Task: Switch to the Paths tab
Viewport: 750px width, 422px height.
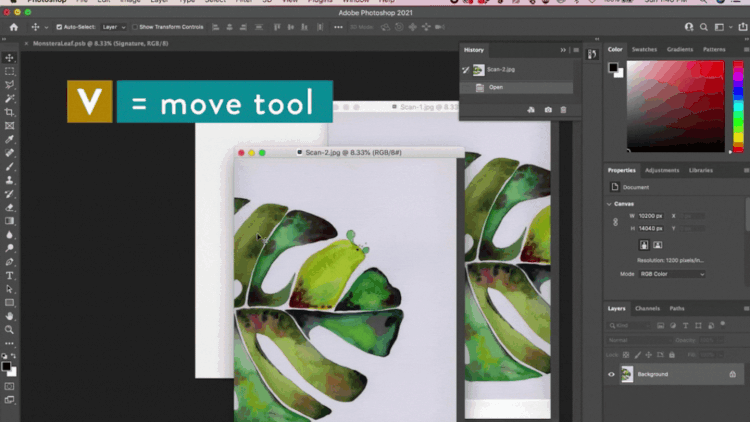Action: click(x=677, y=309)
